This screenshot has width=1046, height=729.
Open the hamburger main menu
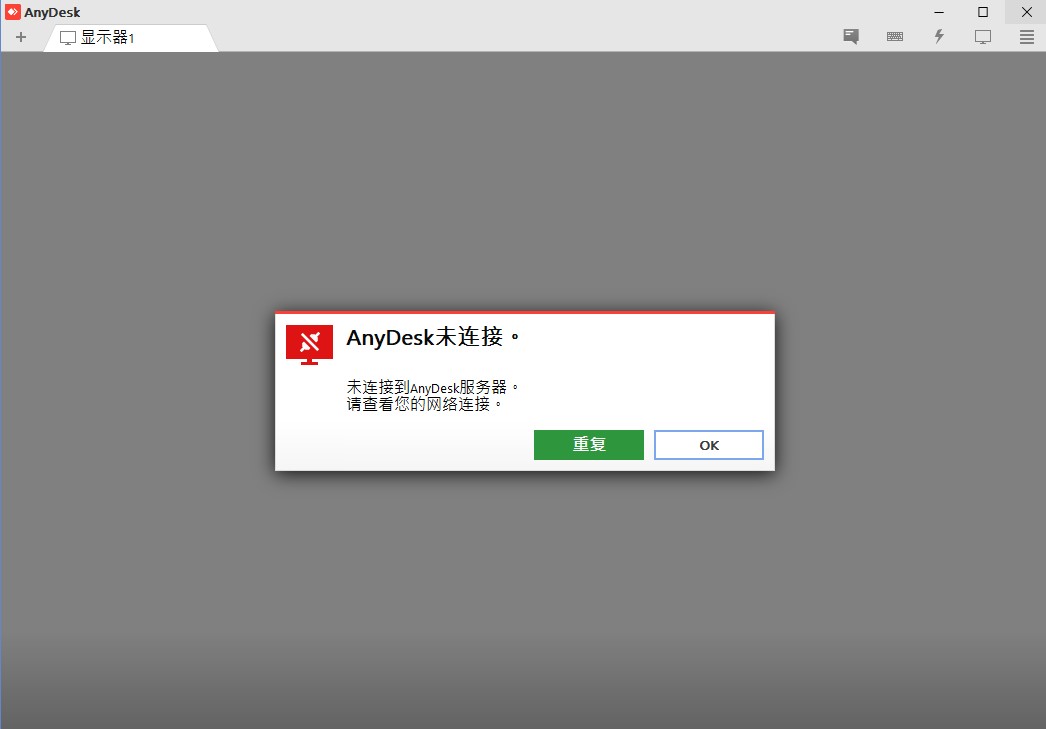point(1026,37)
